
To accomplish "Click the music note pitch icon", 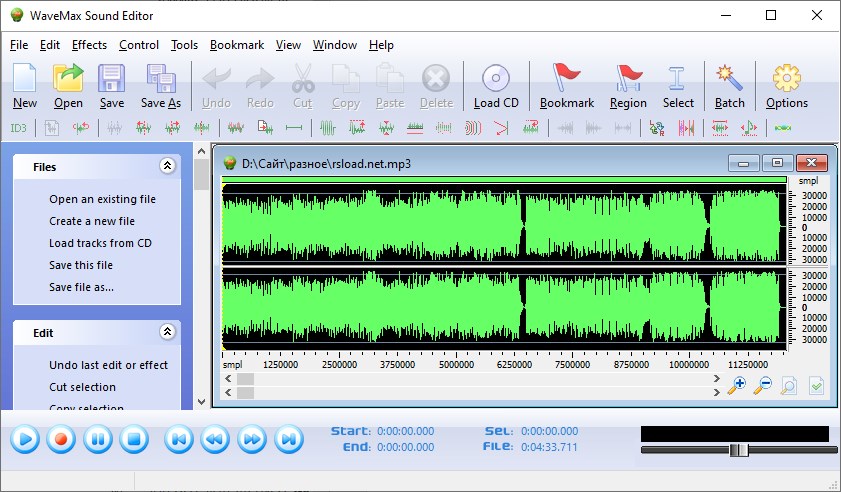I will coord(749,128).
